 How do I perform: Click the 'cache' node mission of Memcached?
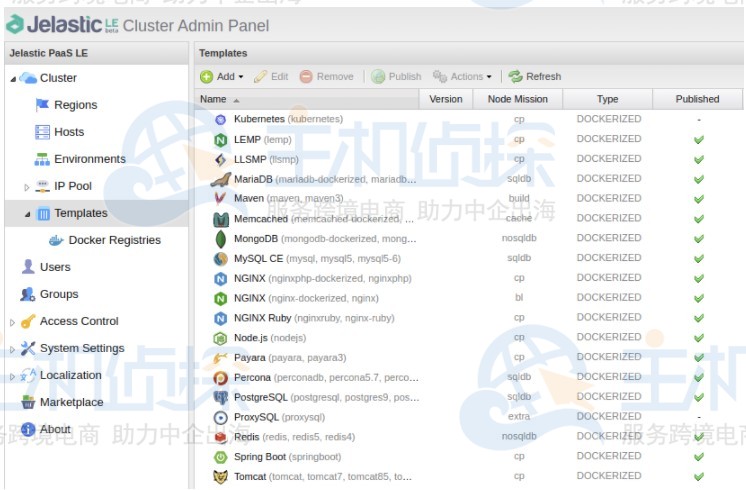point(519,218)
